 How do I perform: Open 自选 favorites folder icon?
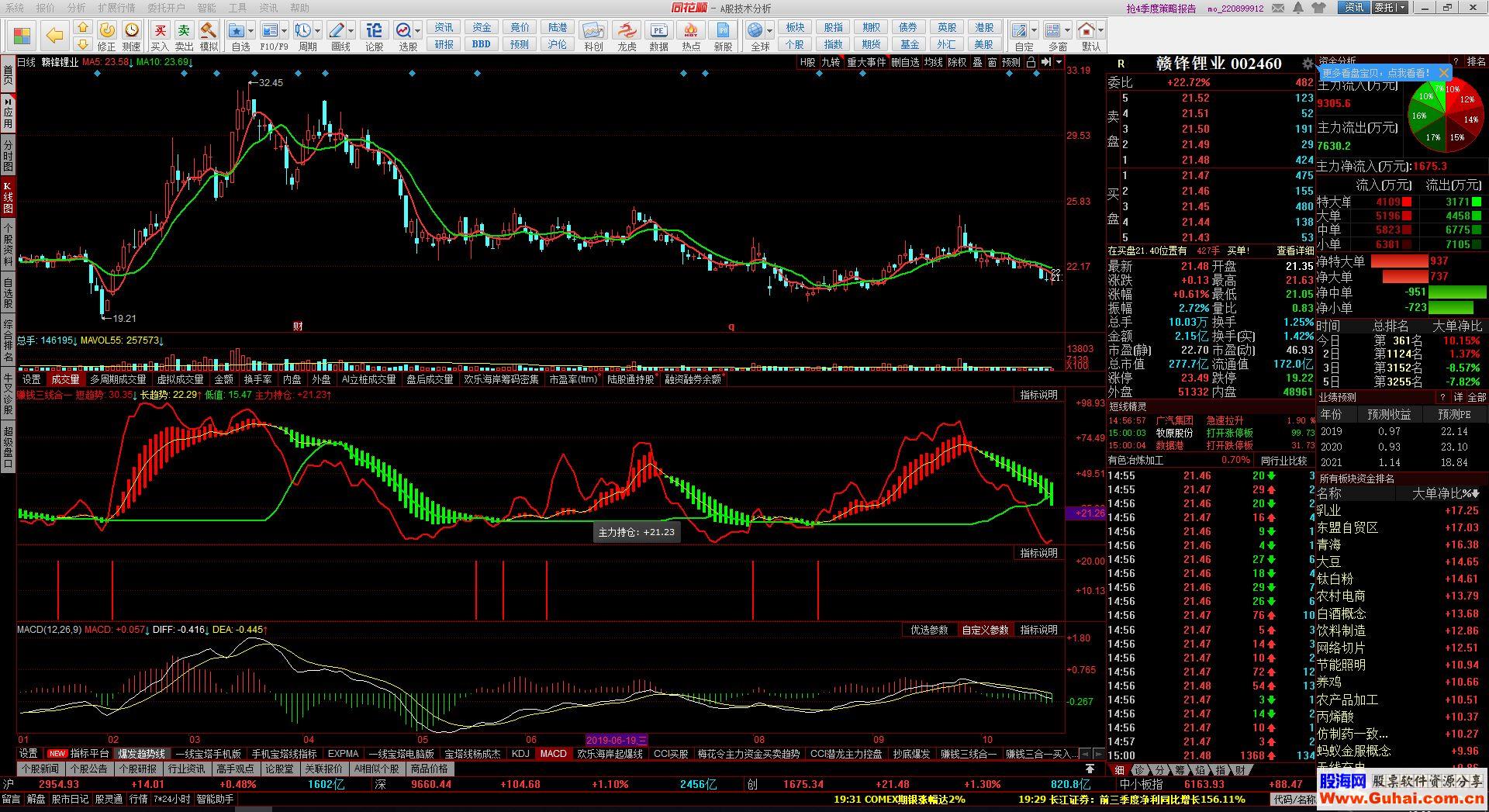(237, 30)
